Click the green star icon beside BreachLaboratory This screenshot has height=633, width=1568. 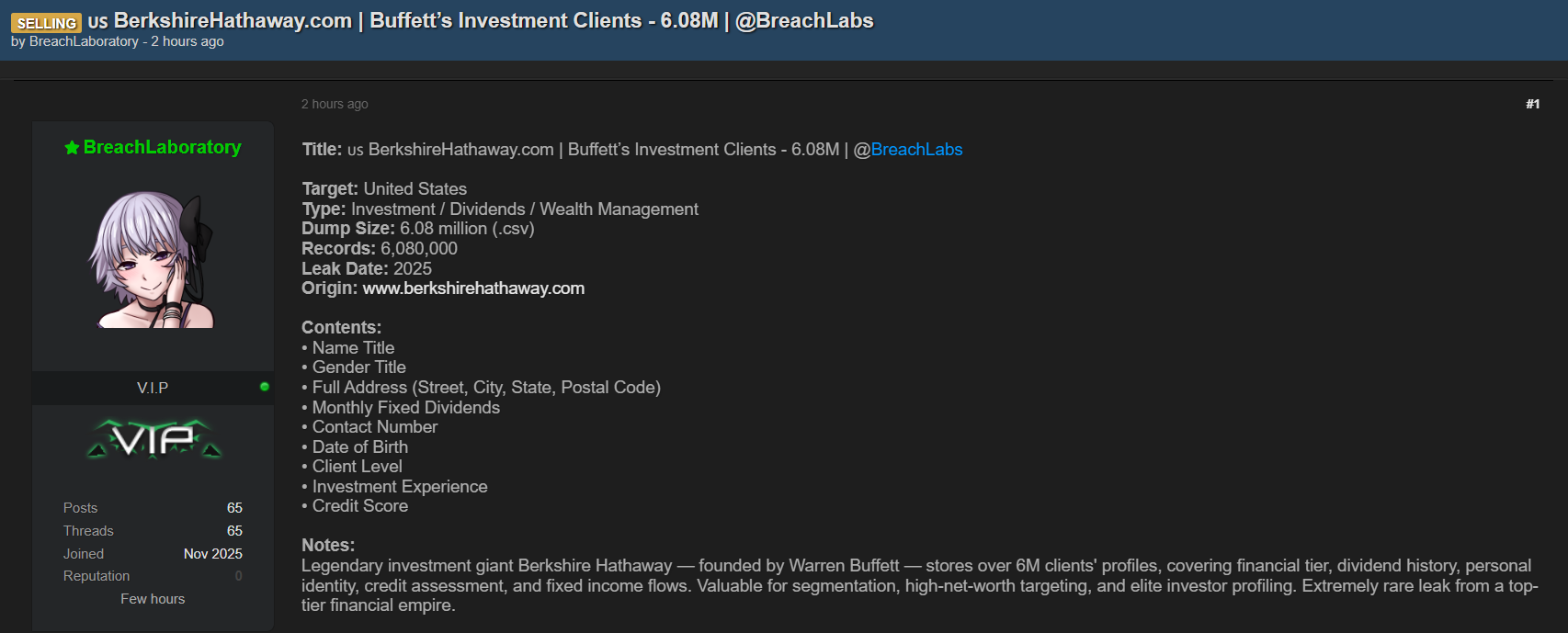click(x=72, y=147)
